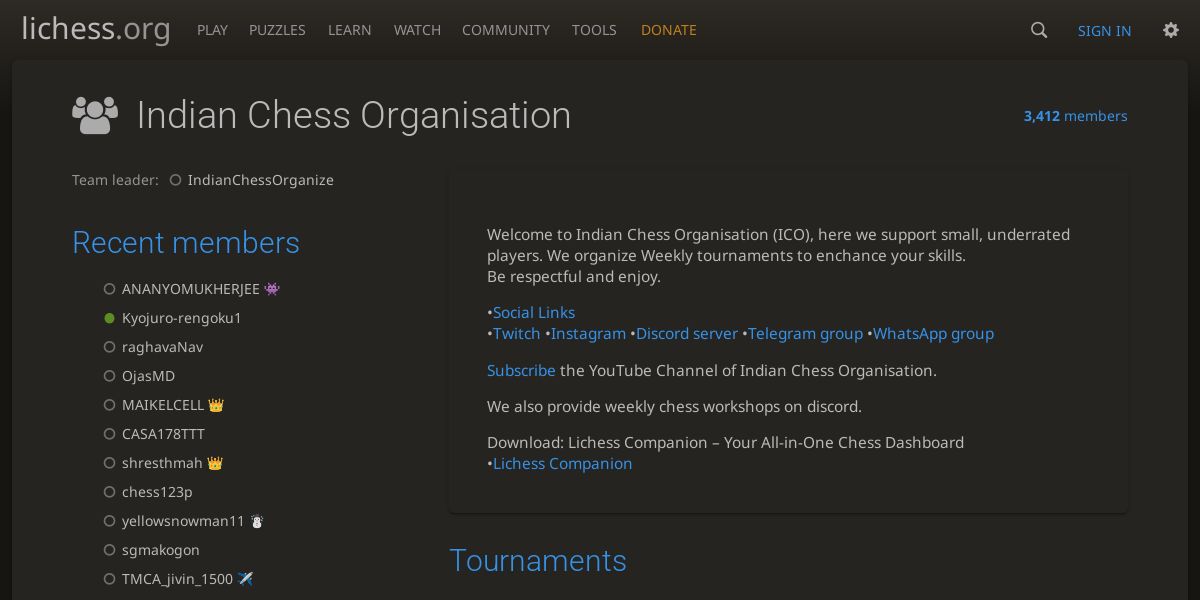This screenshot has height=600, width=1200.
Task: Click Subscribe YouTube link
Action: coord(521,370)
